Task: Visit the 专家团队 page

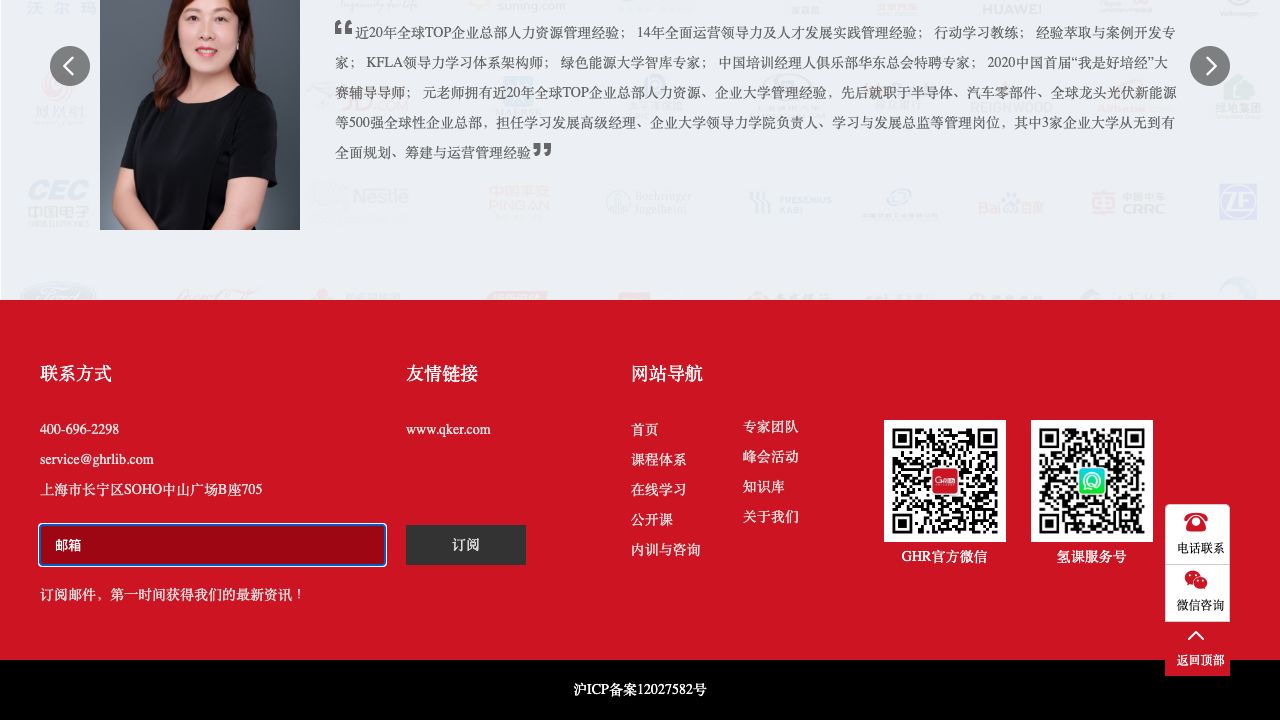Action: 770,427
